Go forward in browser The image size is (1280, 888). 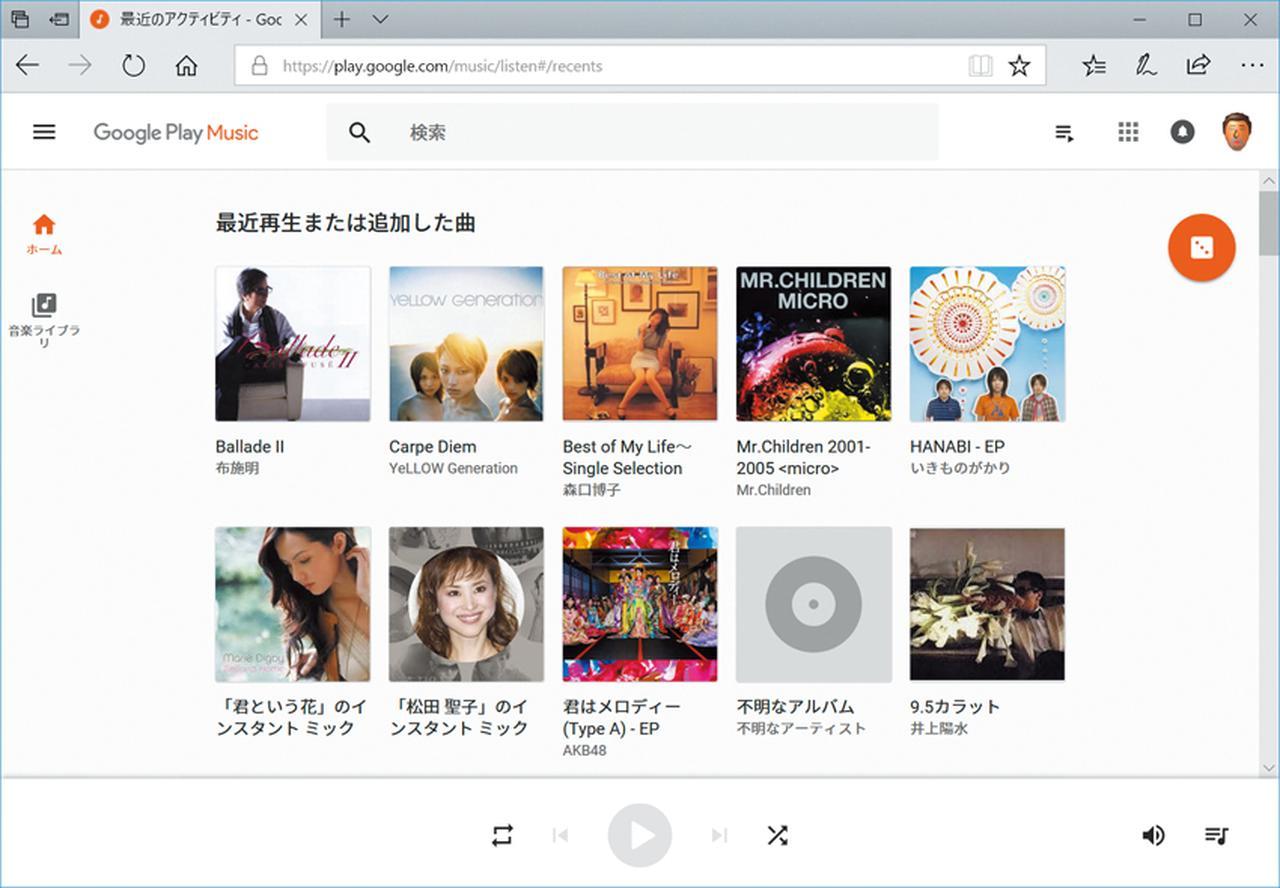click(x=80, y=66)
